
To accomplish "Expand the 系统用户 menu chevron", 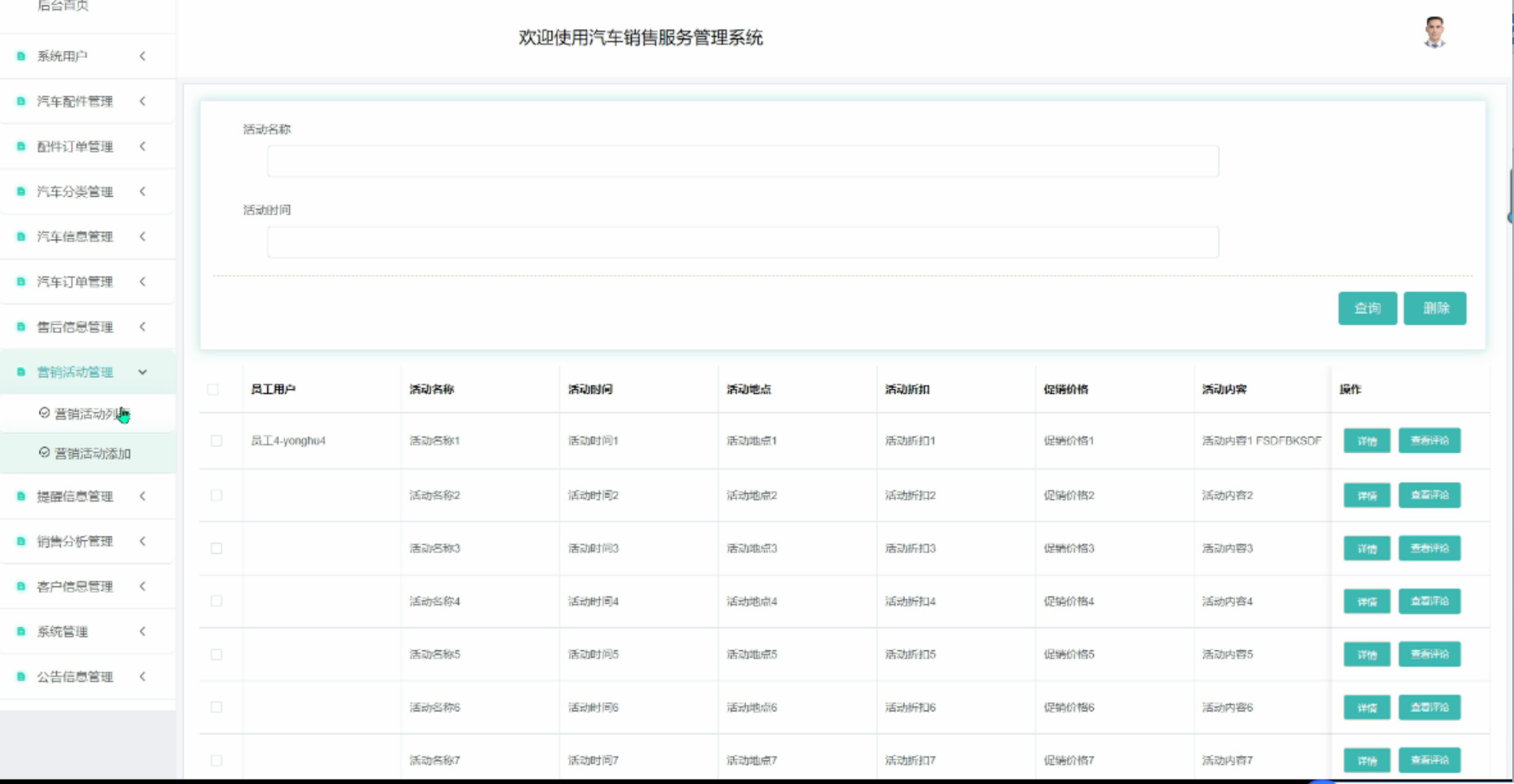I will coord(143,56).
